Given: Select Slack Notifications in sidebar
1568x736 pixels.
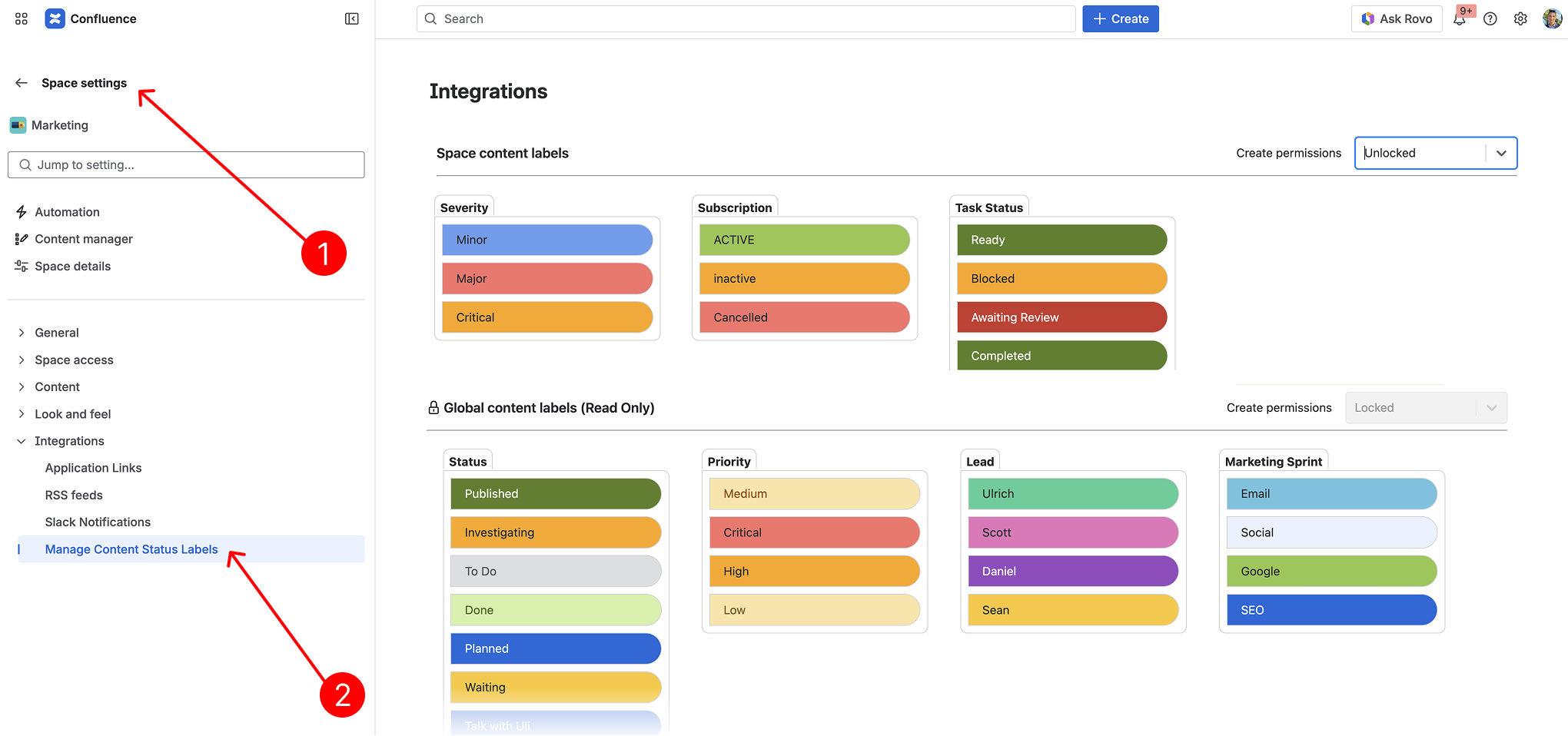Looking at the screenshot, I should point(98,522).
